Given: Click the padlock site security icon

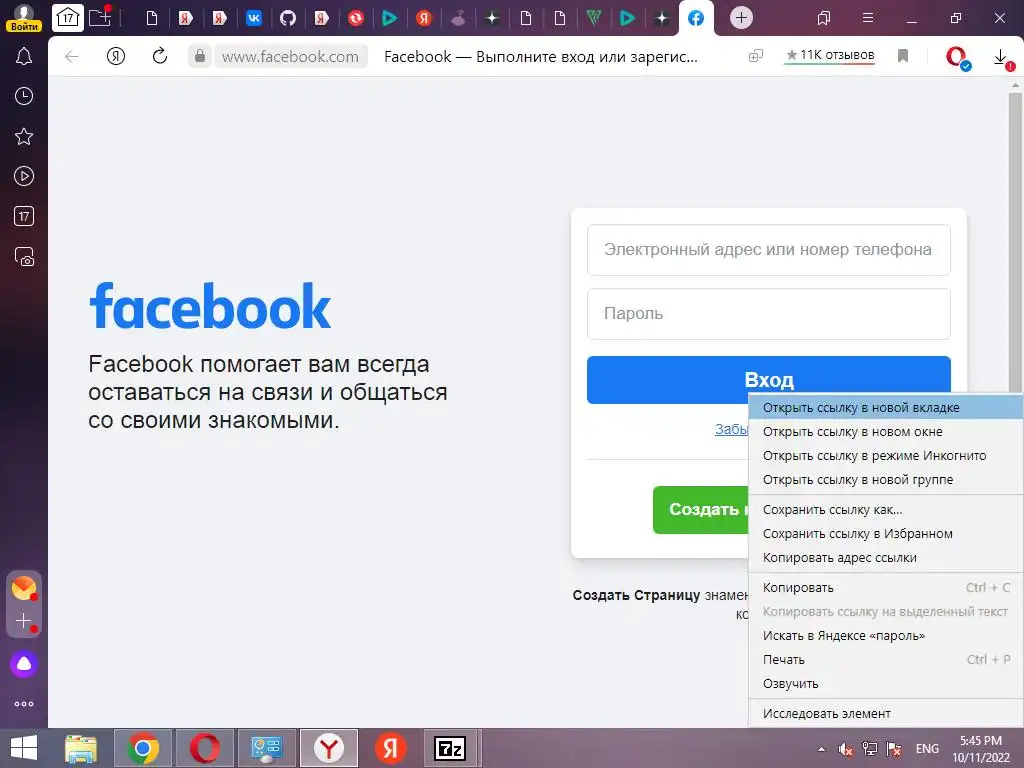Looking at the screenshot, I should click(200, 57).
